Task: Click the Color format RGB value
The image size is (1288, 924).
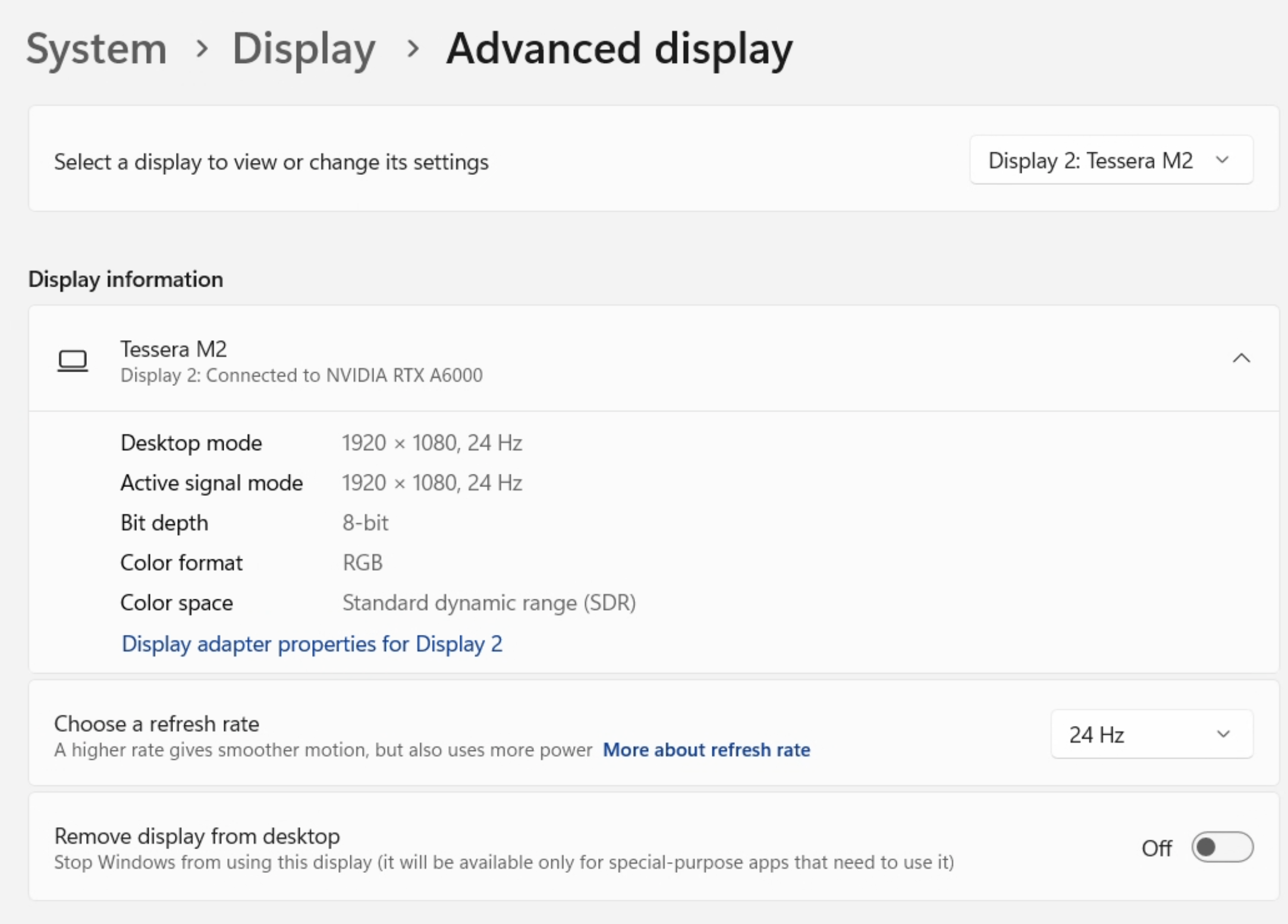Action: 362,562
